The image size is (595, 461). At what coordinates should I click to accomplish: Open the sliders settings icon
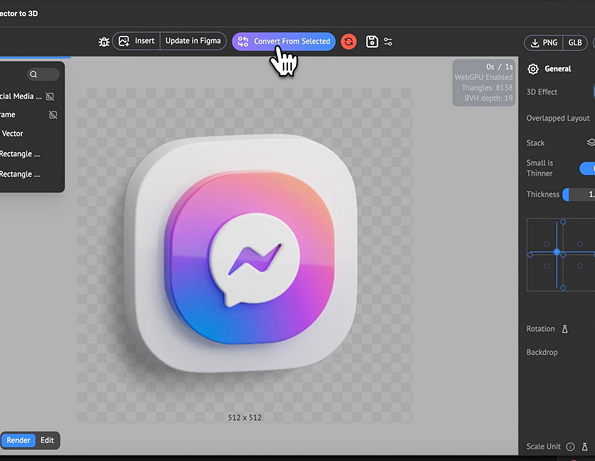pos(388,41)
